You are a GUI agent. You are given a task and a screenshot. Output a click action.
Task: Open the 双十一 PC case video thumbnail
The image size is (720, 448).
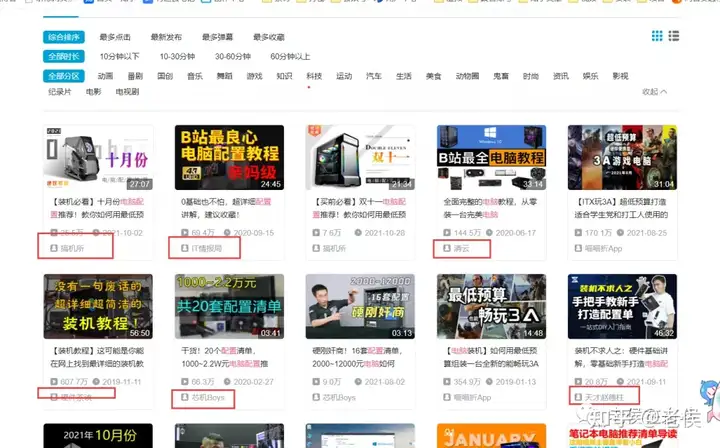(x=360, y=157)
